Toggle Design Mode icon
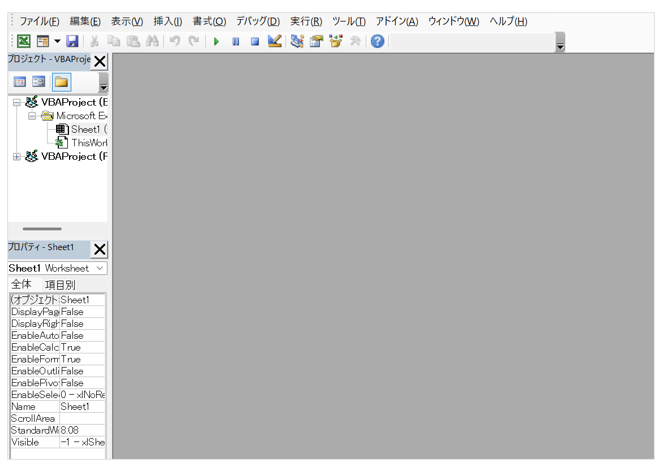This screenshot has width=658, height=464. [274, 41]
